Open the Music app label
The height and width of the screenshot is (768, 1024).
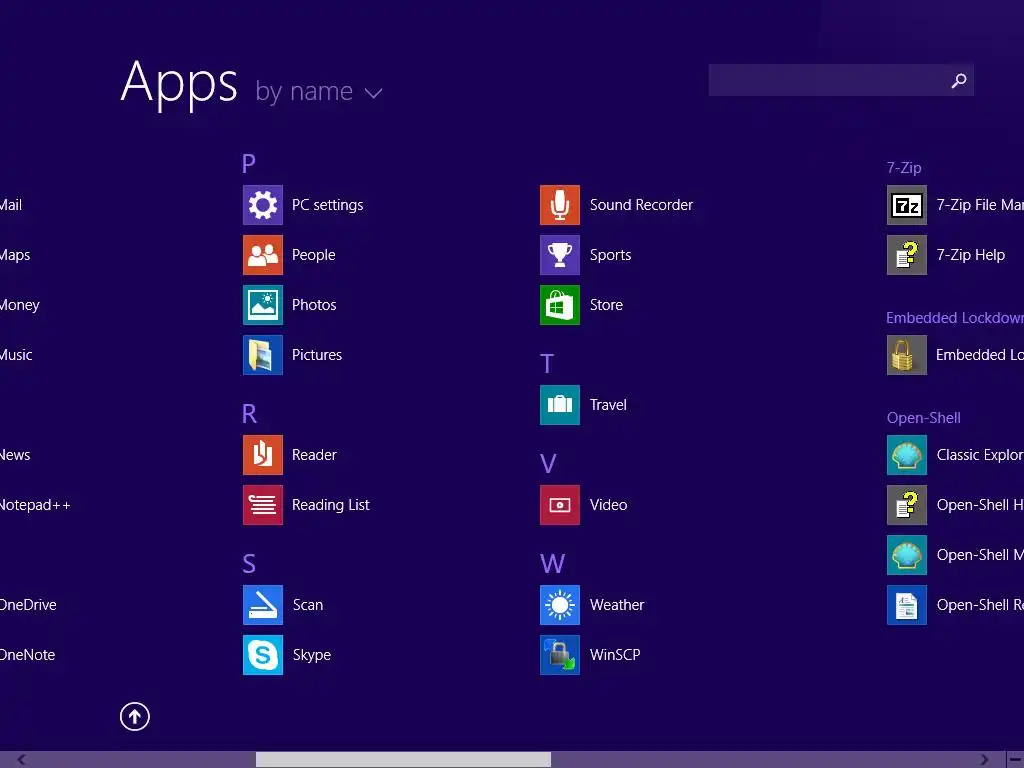[x=16, y=355]
